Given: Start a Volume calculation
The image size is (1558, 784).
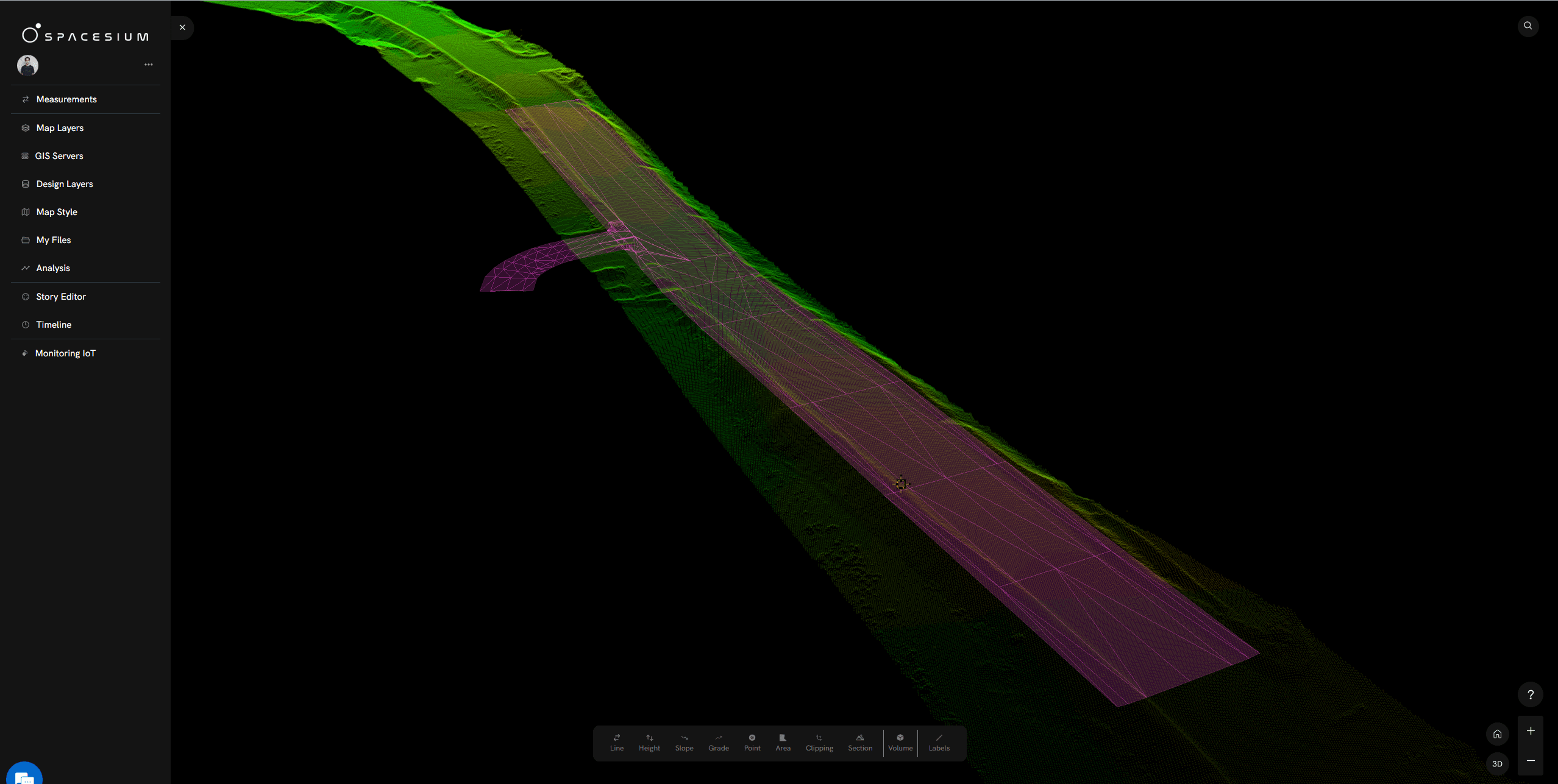Looking at the screenshot, I should click(x=900, y=742).
